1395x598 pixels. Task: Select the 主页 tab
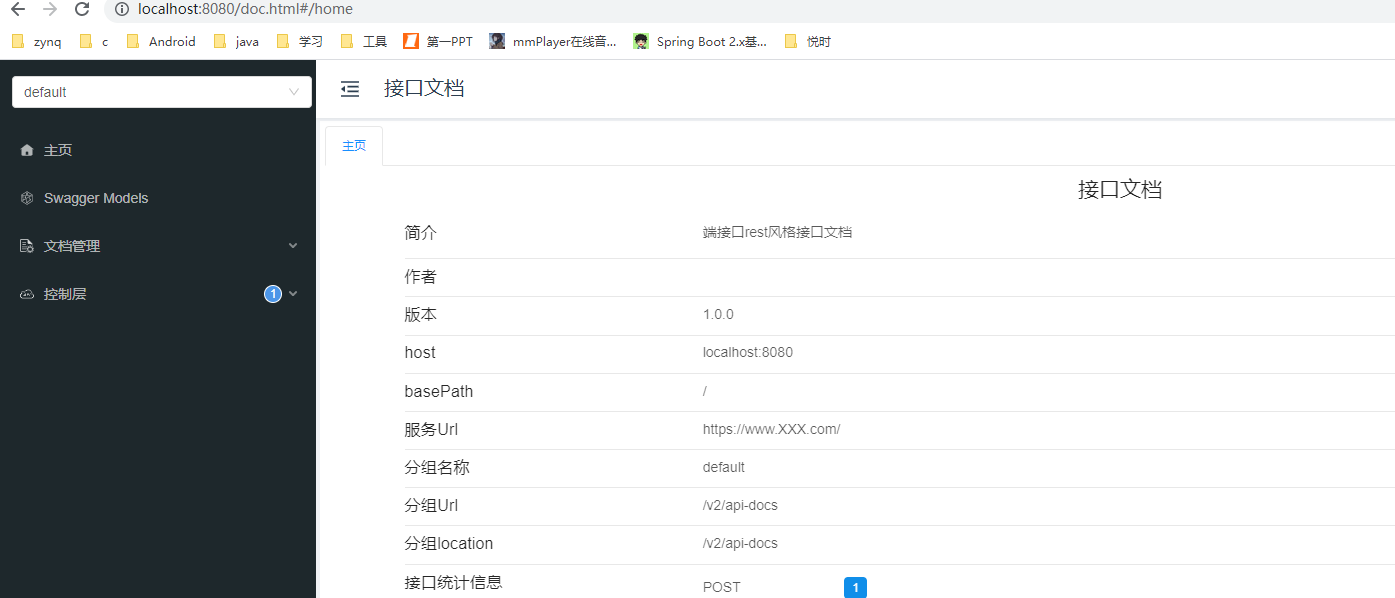(354, 146)
